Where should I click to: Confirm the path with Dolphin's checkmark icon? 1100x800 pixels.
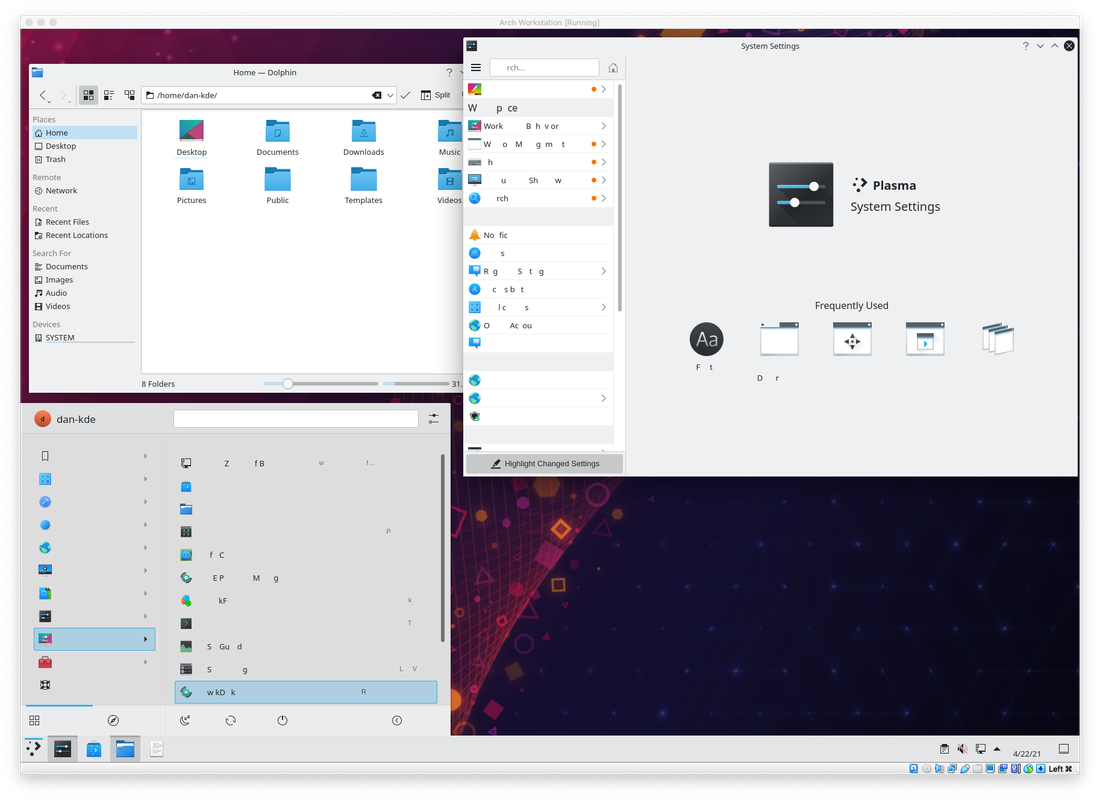(x=405, y=95)
